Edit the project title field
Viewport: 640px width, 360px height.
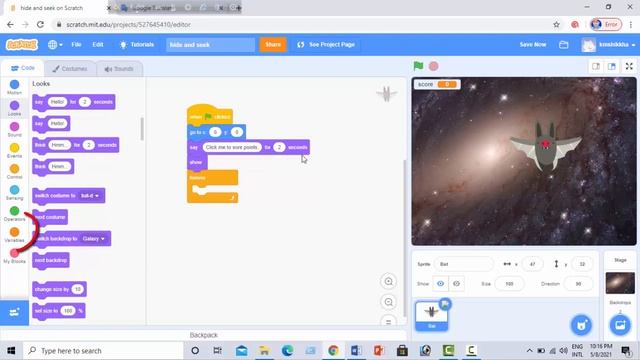click(x=211, y=44)
